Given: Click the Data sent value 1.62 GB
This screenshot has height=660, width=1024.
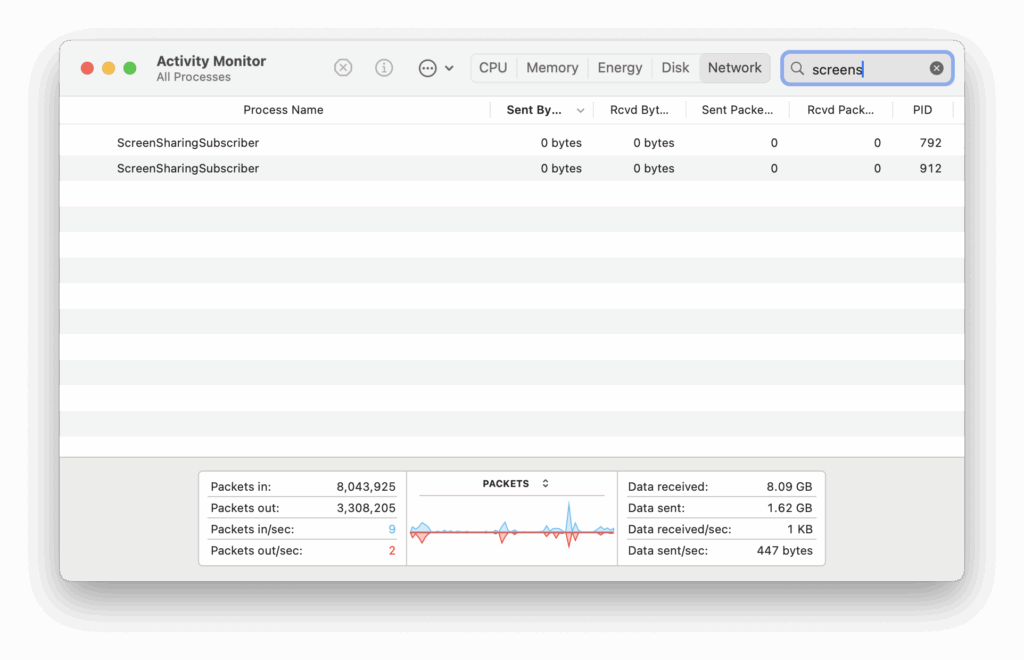Looking at the screenshot, I should [789, 508].
